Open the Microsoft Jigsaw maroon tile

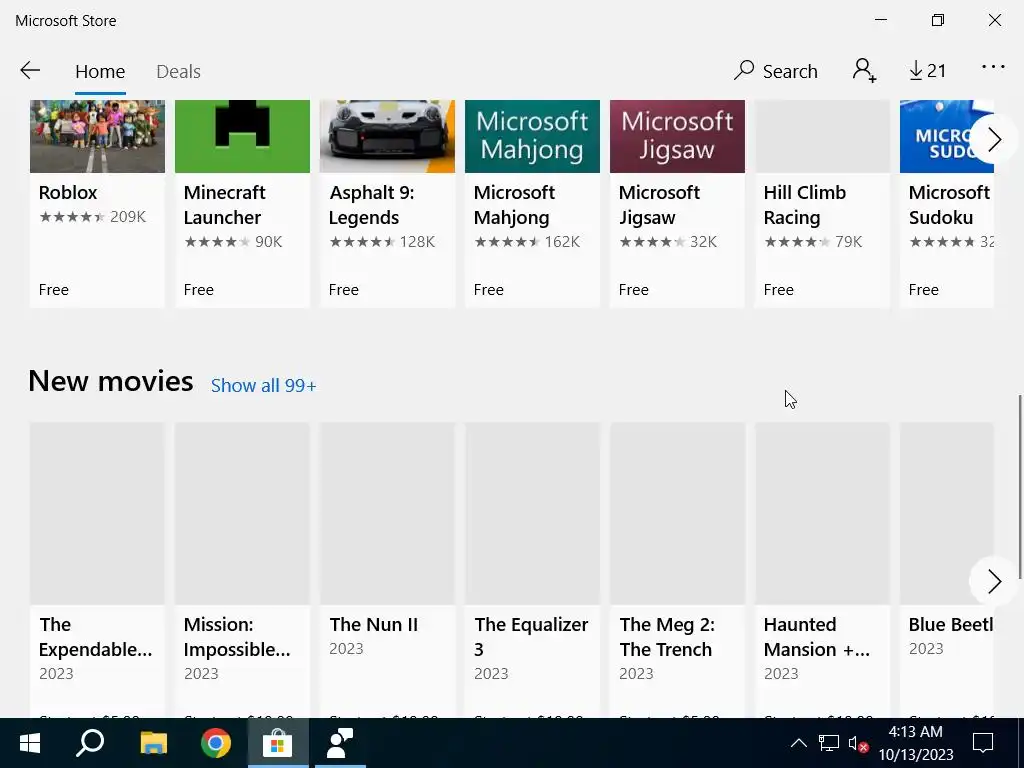[677, 136]
